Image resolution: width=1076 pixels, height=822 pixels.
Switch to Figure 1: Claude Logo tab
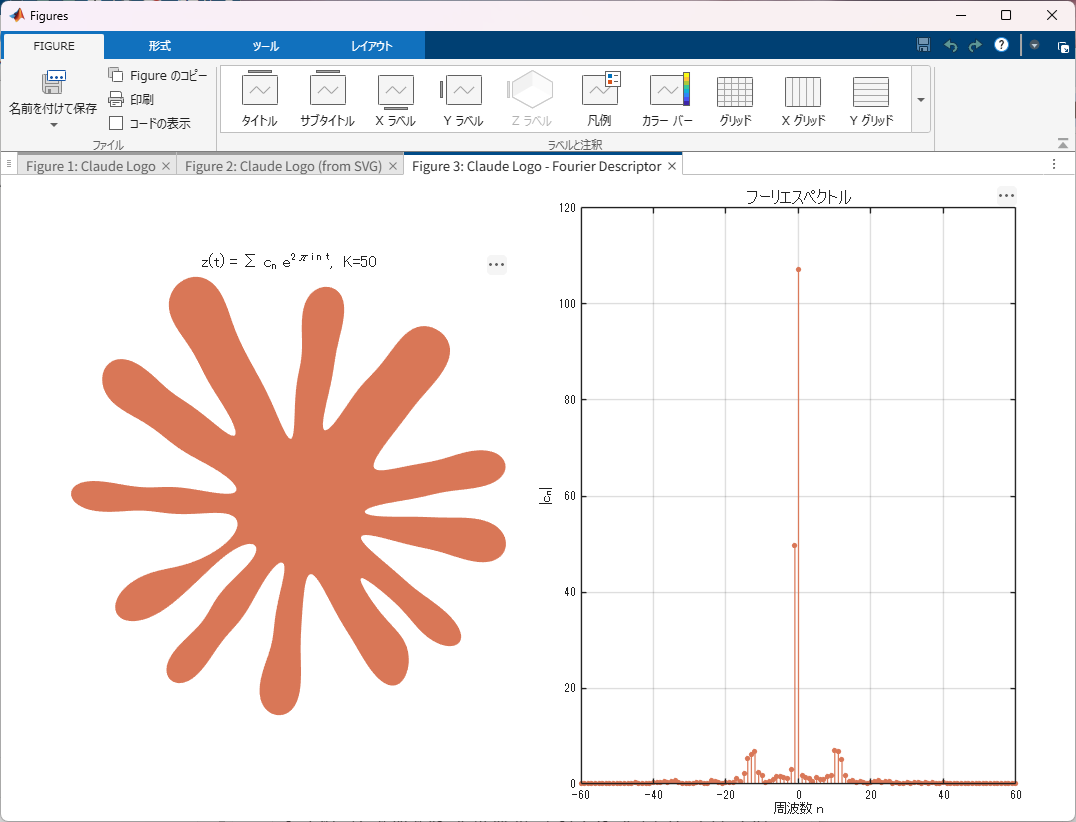coord(91,166)
